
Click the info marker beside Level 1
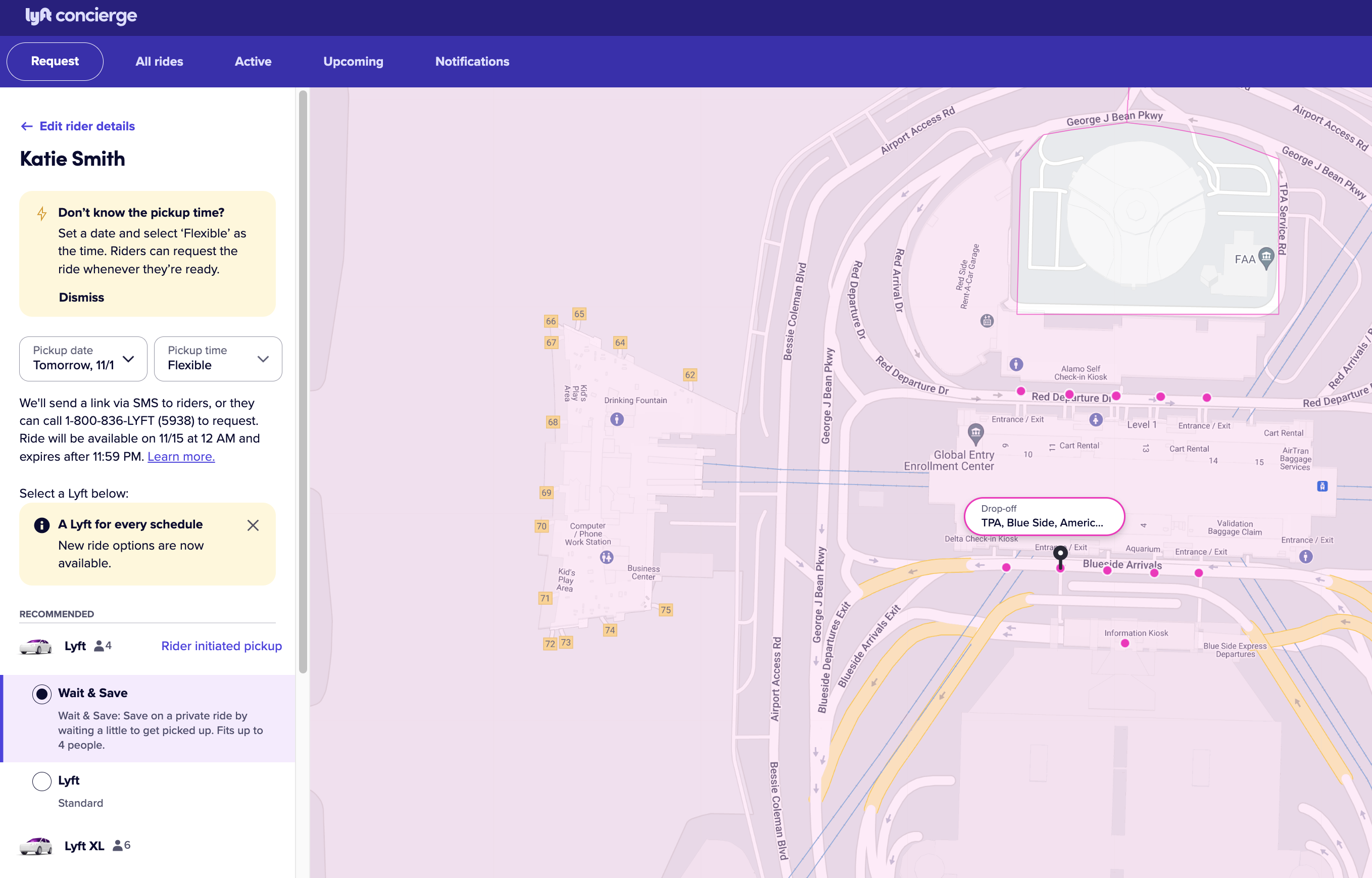click(1096, 420)
